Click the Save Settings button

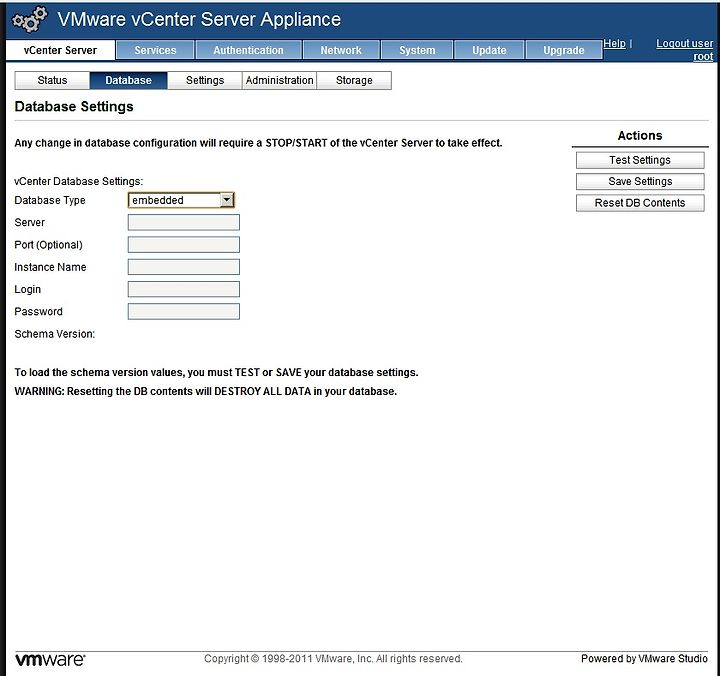click(x=640, y=181)
